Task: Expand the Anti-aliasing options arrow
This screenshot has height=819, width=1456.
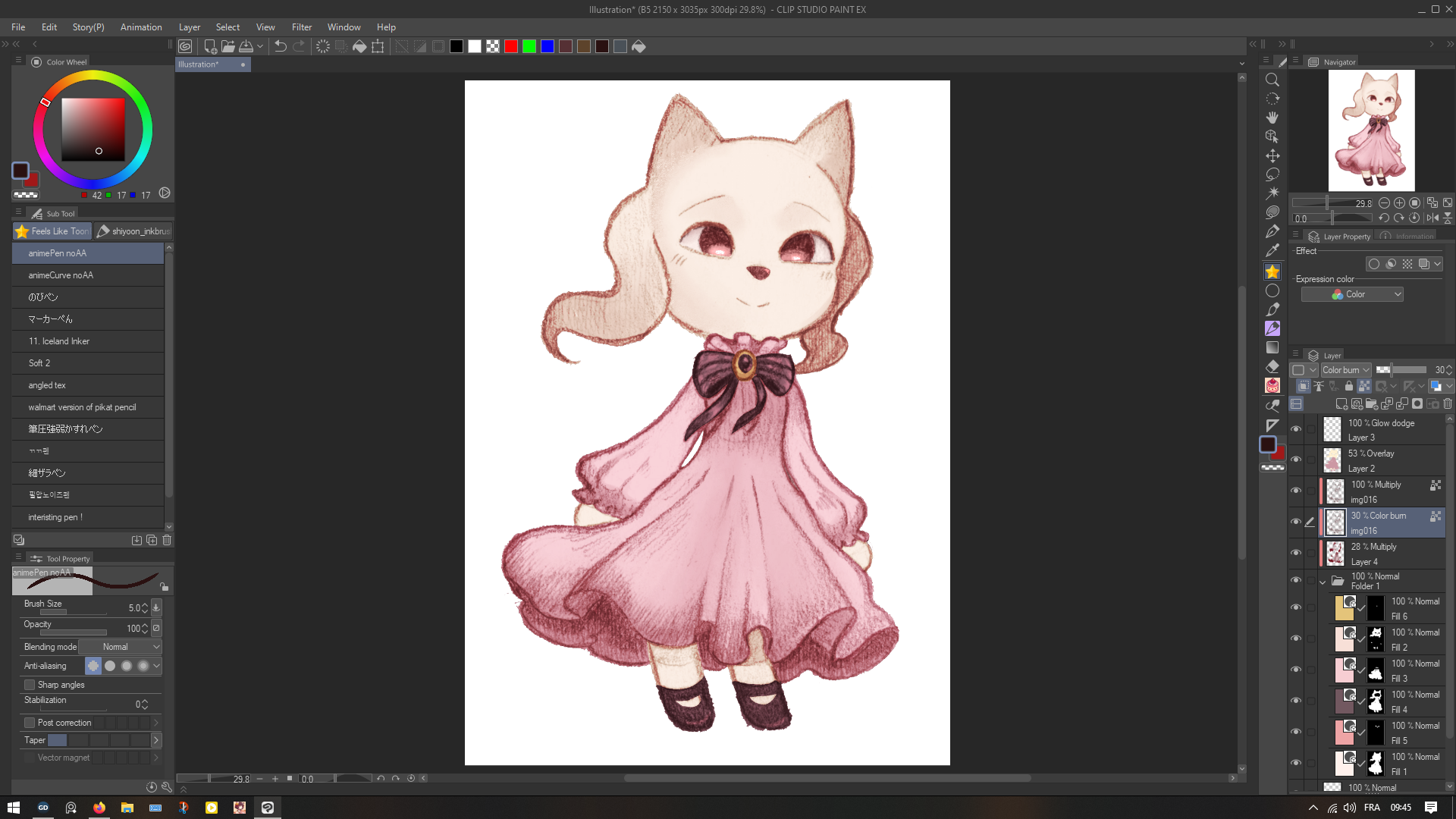Action: [156, 666]
